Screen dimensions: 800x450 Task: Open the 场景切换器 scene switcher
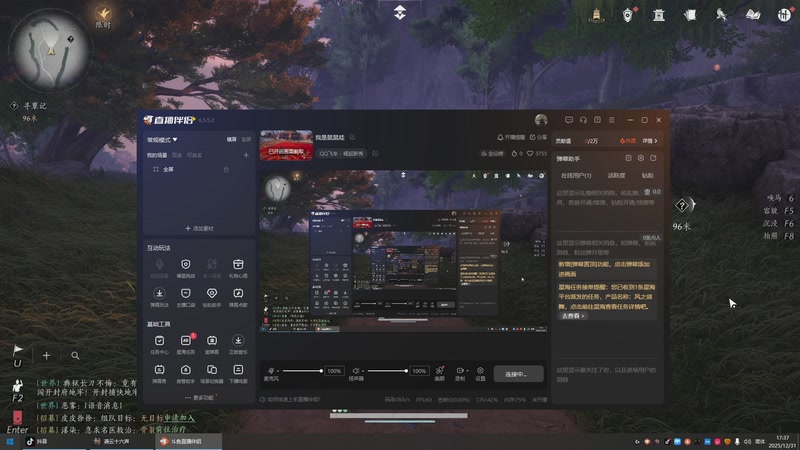212,373
